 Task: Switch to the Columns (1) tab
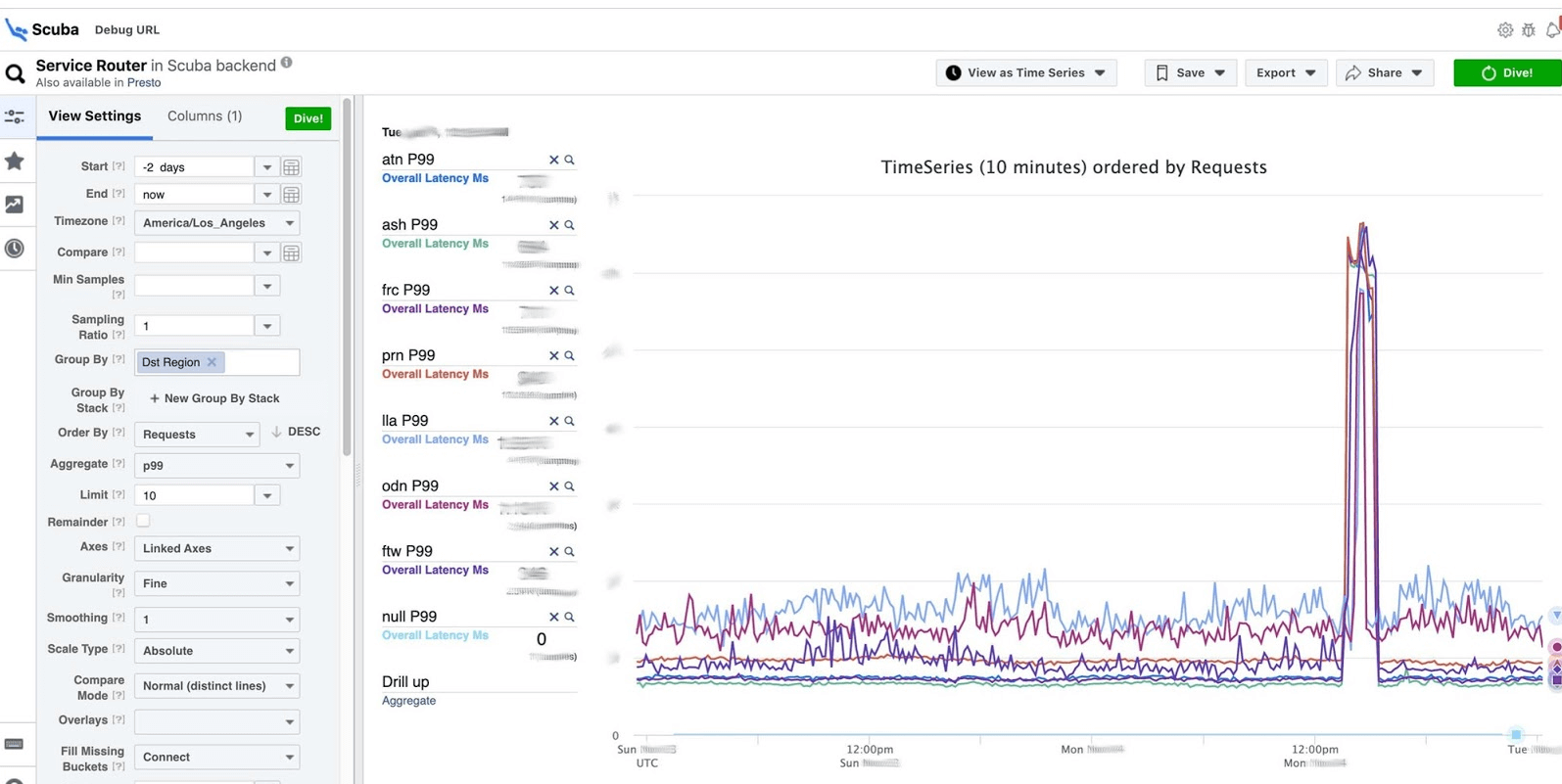click(x=205, y=115)
